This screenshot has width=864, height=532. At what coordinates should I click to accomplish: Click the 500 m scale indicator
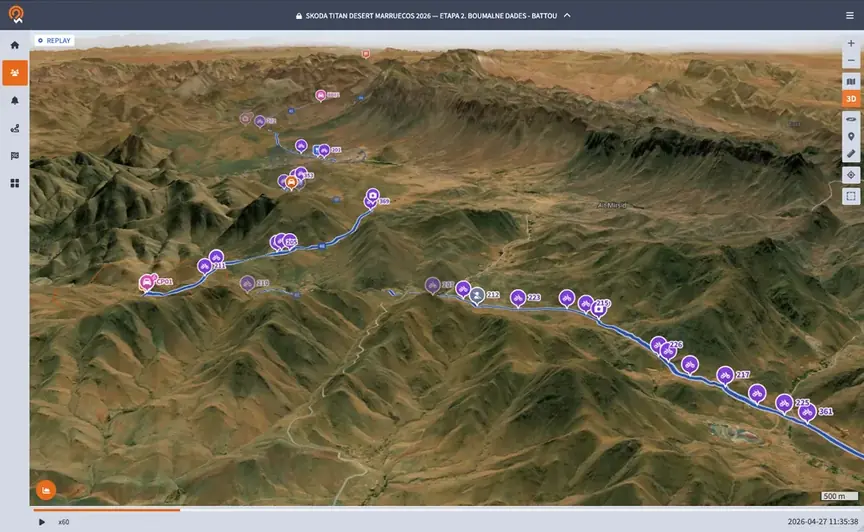tap(839, 496)
